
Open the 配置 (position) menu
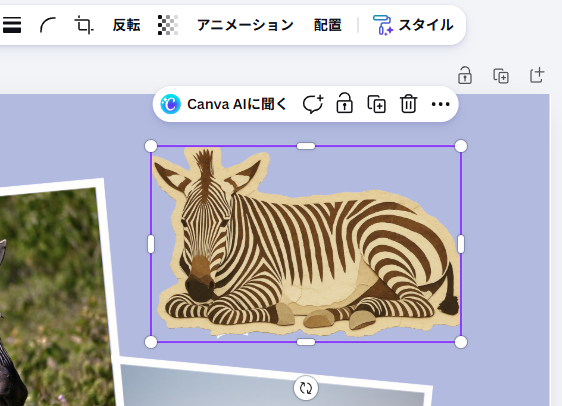tap(328, 25)
